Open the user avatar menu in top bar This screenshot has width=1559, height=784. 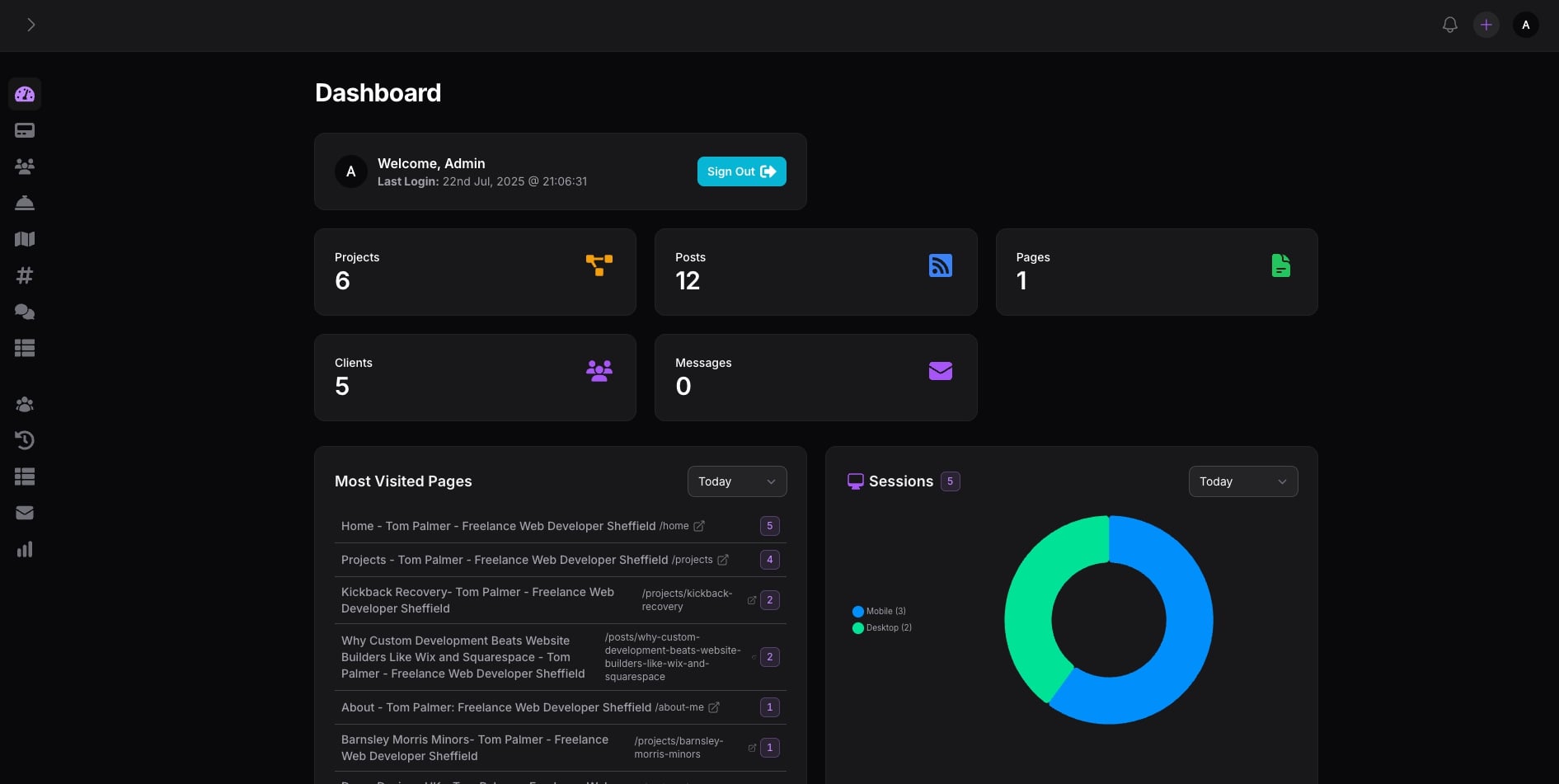1525,25
